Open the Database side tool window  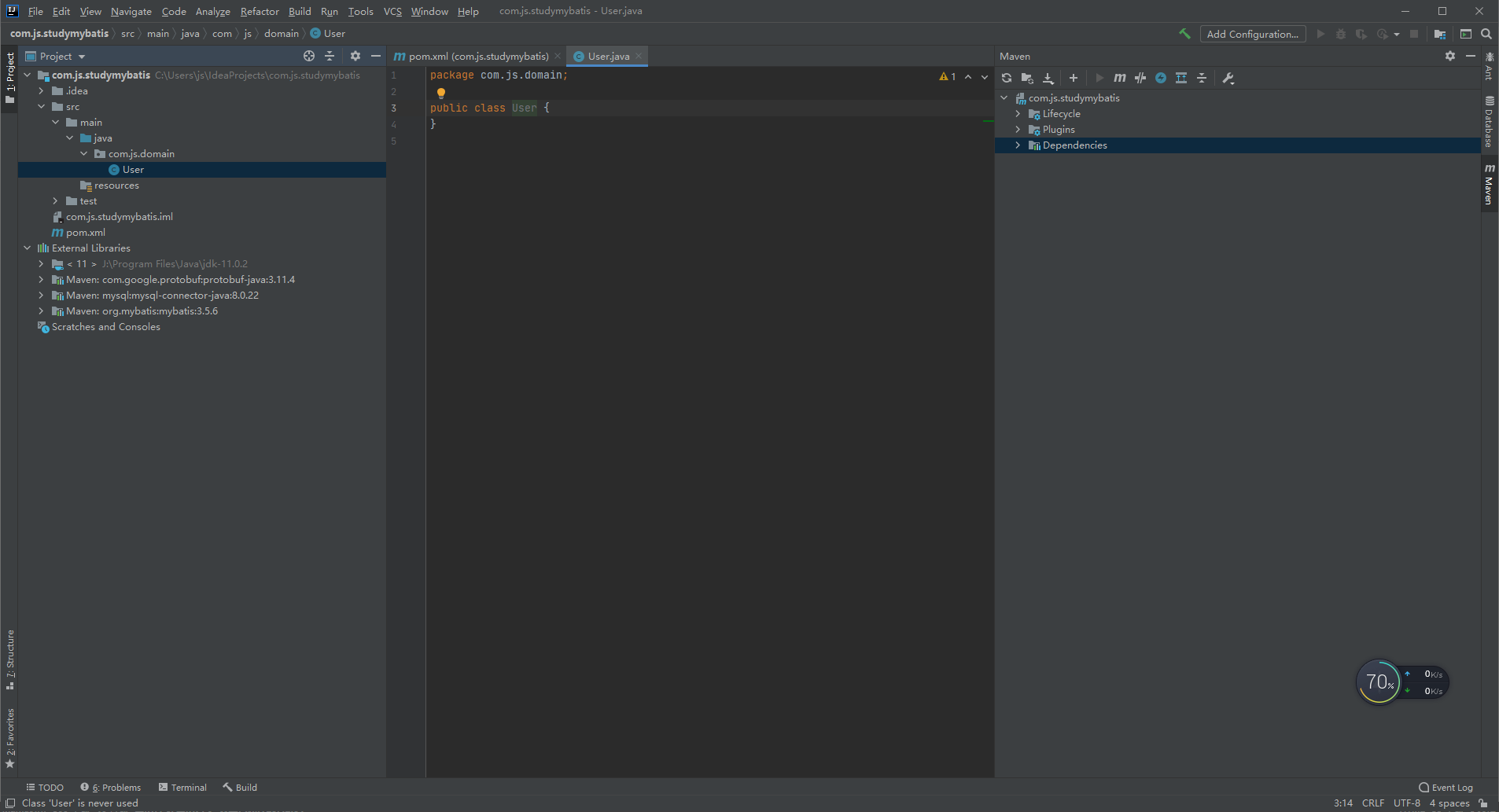(1490, 122)
